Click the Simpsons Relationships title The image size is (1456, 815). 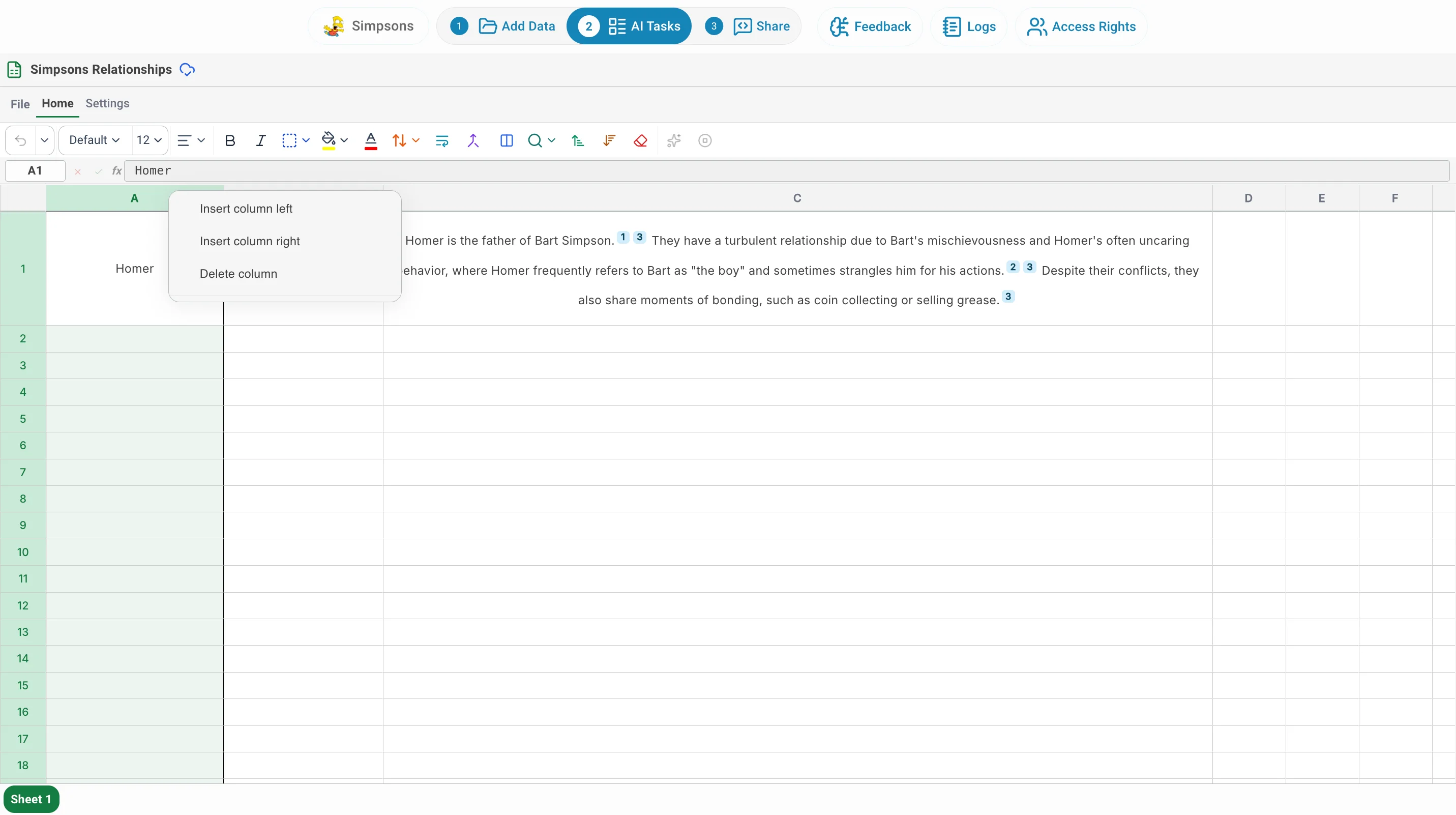[101, 70]
